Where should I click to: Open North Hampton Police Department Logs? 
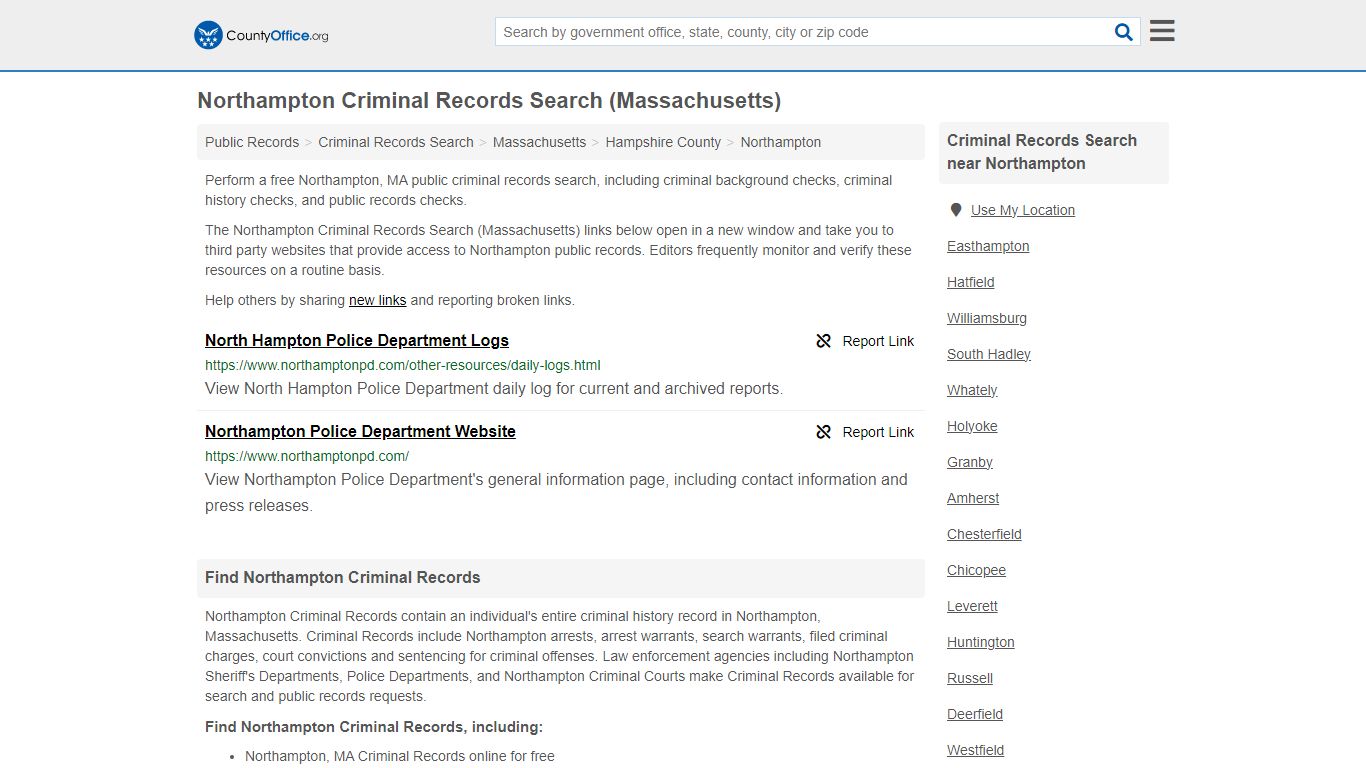pyautogui.click(x=357, y=340)
